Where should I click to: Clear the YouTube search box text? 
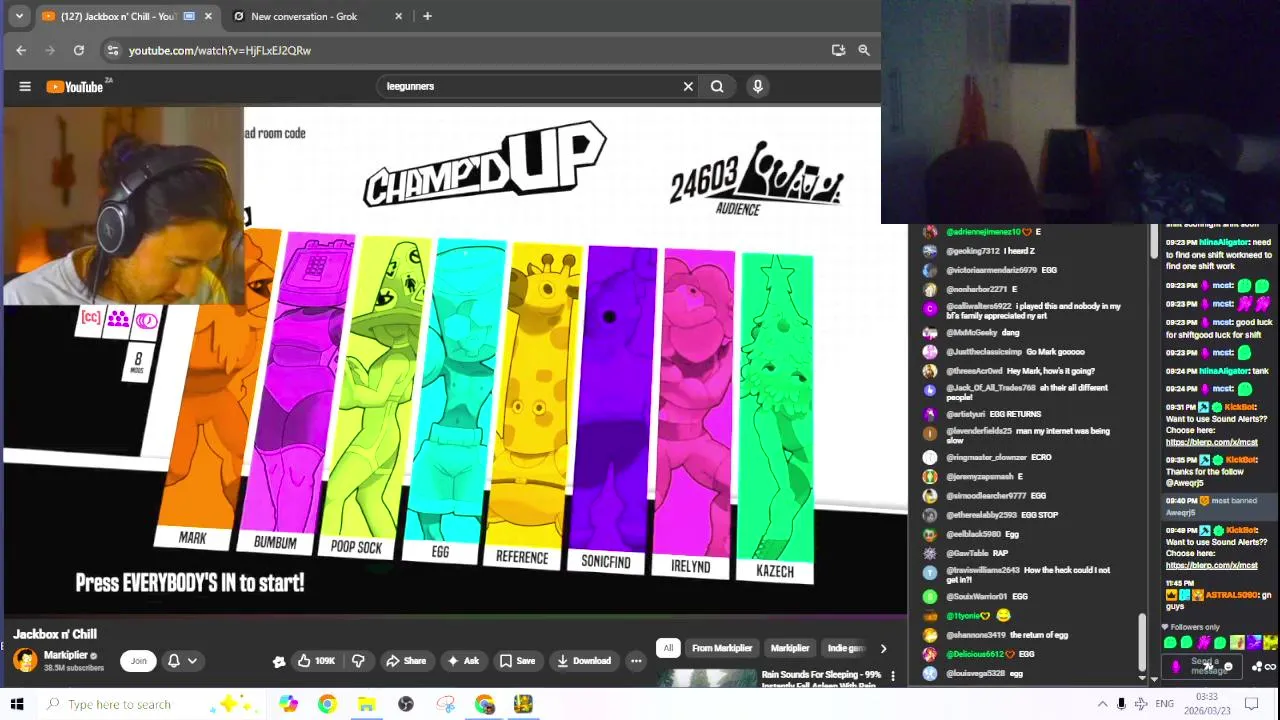(x=688, y=87)
